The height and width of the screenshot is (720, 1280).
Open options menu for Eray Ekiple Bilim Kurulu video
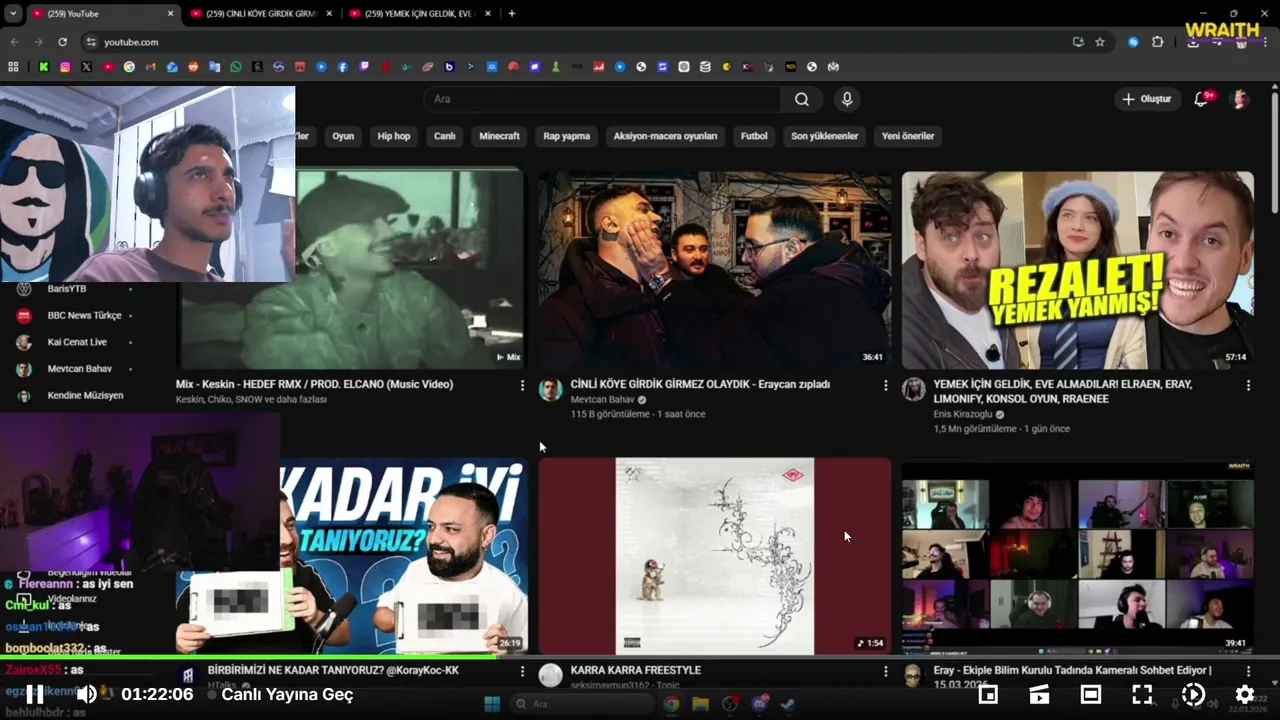pyautogui.click(x=1248, y=671)
